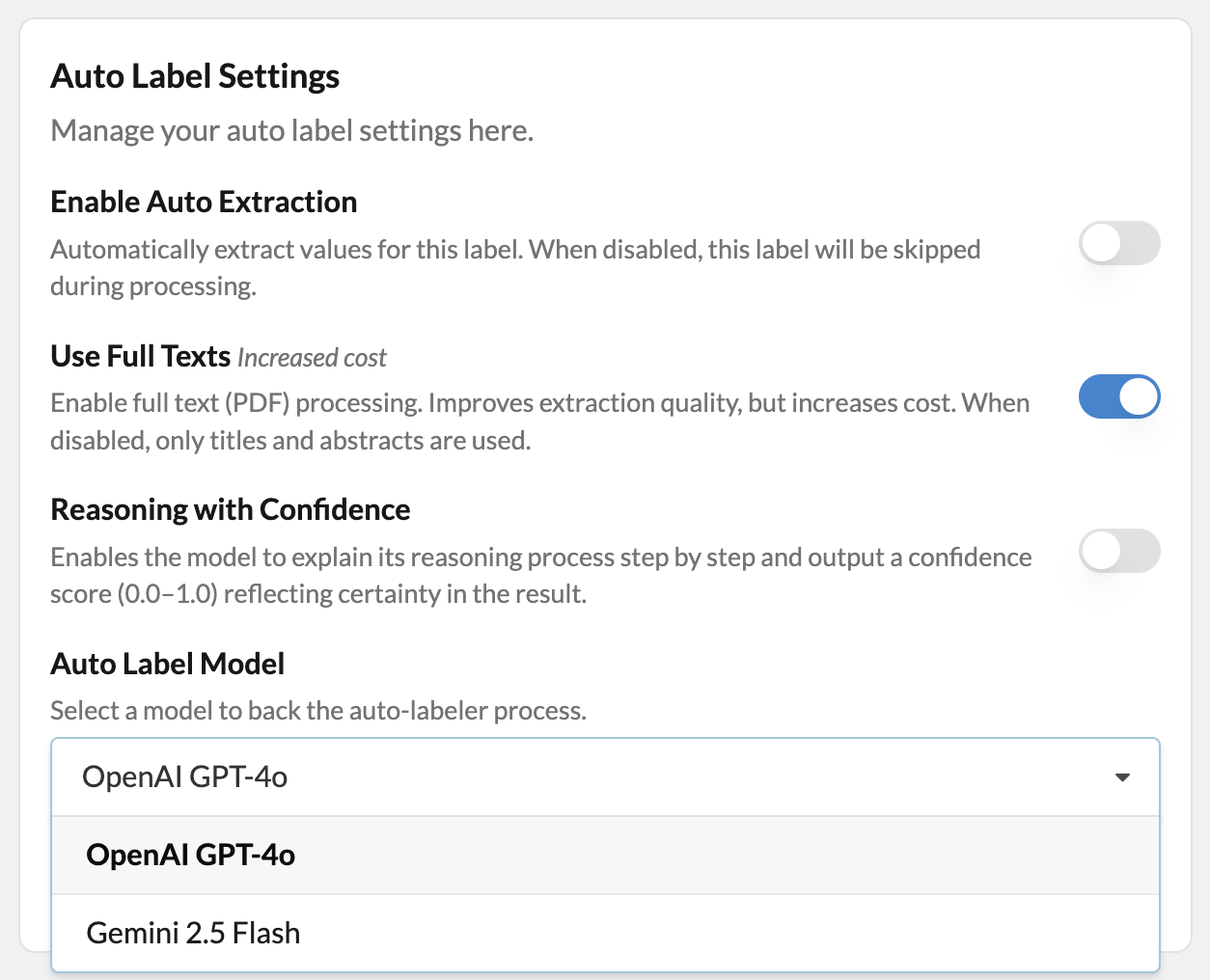Image resolution: width=1210 pixels, height=980 pixels.
Task: Click the knob of Reasoning with Confidence switch
Action: point(1100,551)
